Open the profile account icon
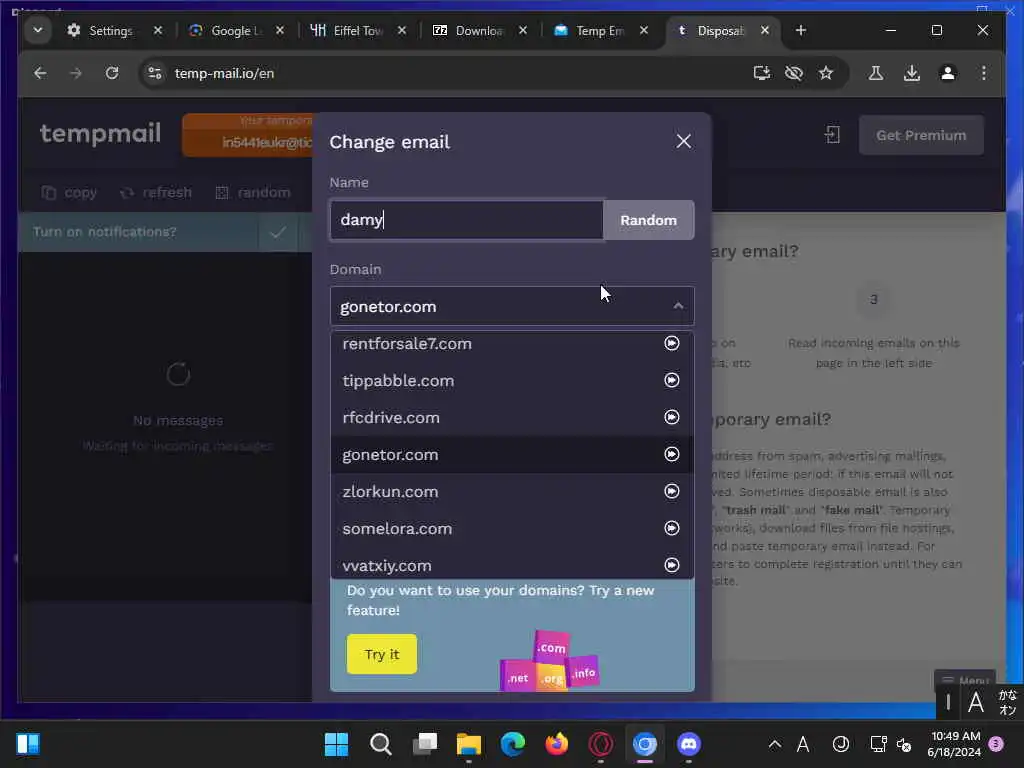Viewport: 1024px width, 768px height. tap(948, 73)
